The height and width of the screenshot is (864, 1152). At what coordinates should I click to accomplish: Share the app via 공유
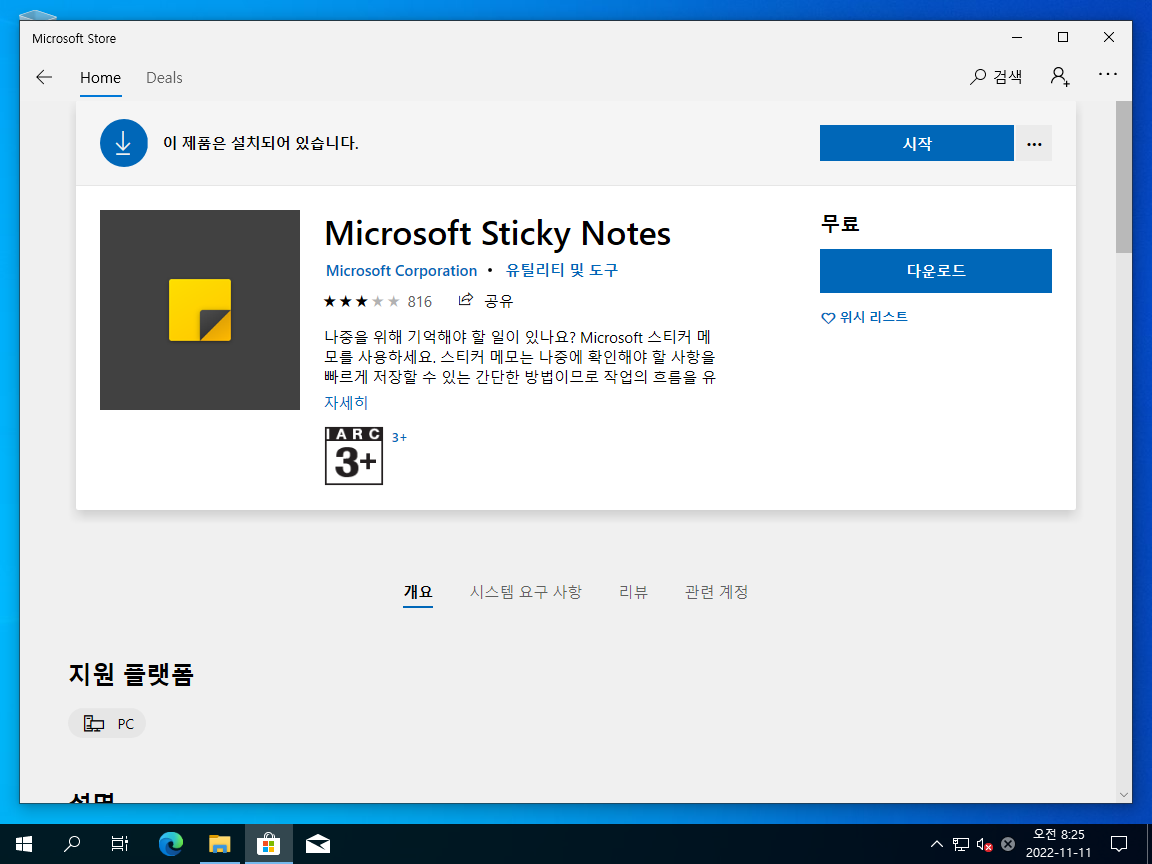[x=486, y=300]
